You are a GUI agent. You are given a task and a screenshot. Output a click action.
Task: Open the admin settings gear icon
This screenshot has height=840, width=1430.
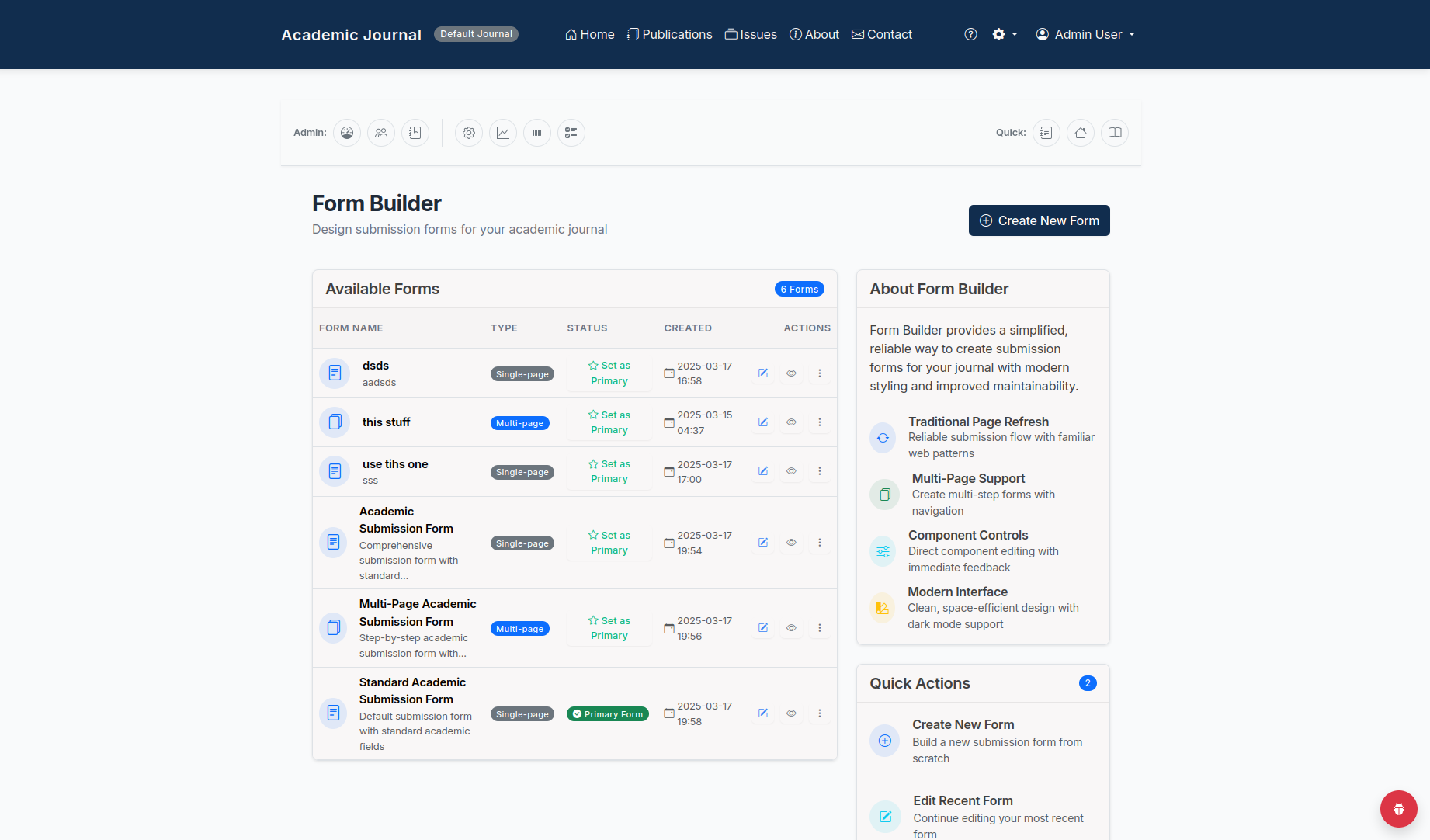click(469, 133)
